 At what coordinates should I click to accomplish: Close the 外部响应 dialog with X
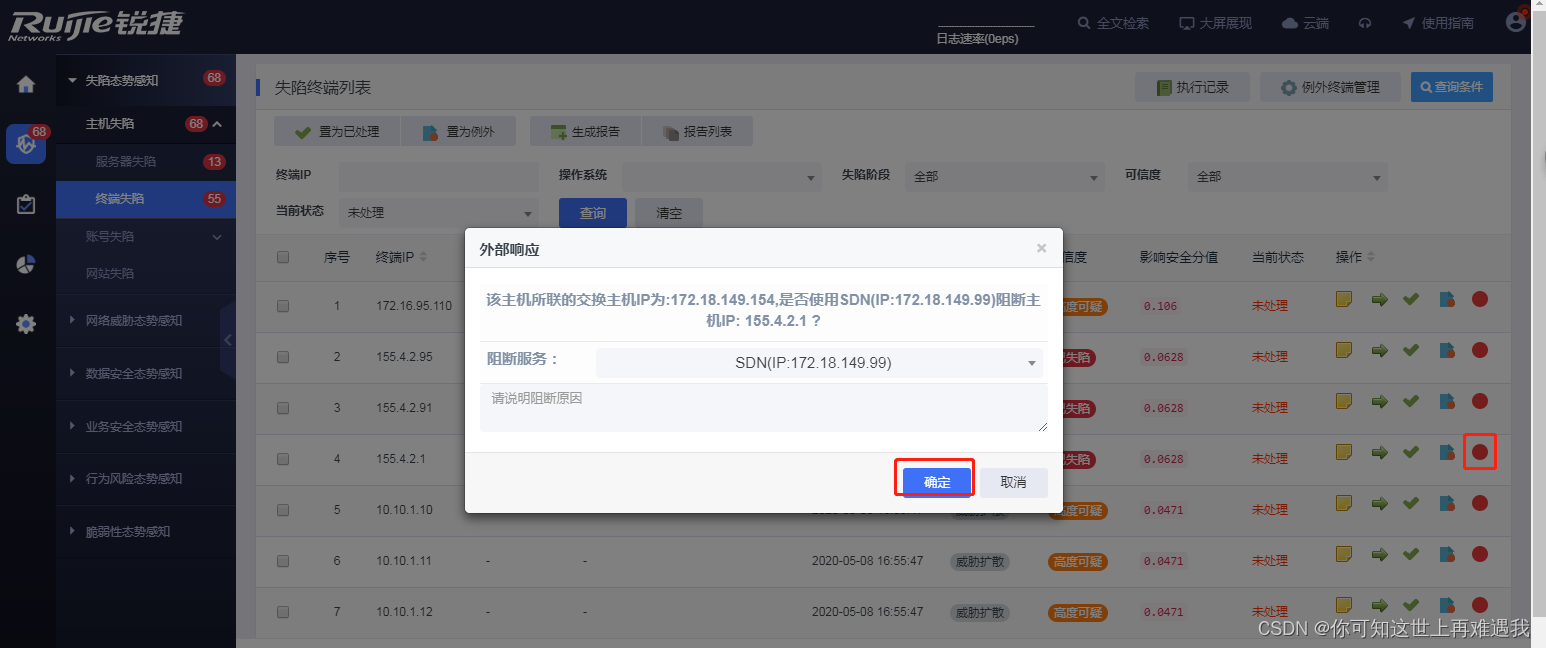(x=1041, y=248)
